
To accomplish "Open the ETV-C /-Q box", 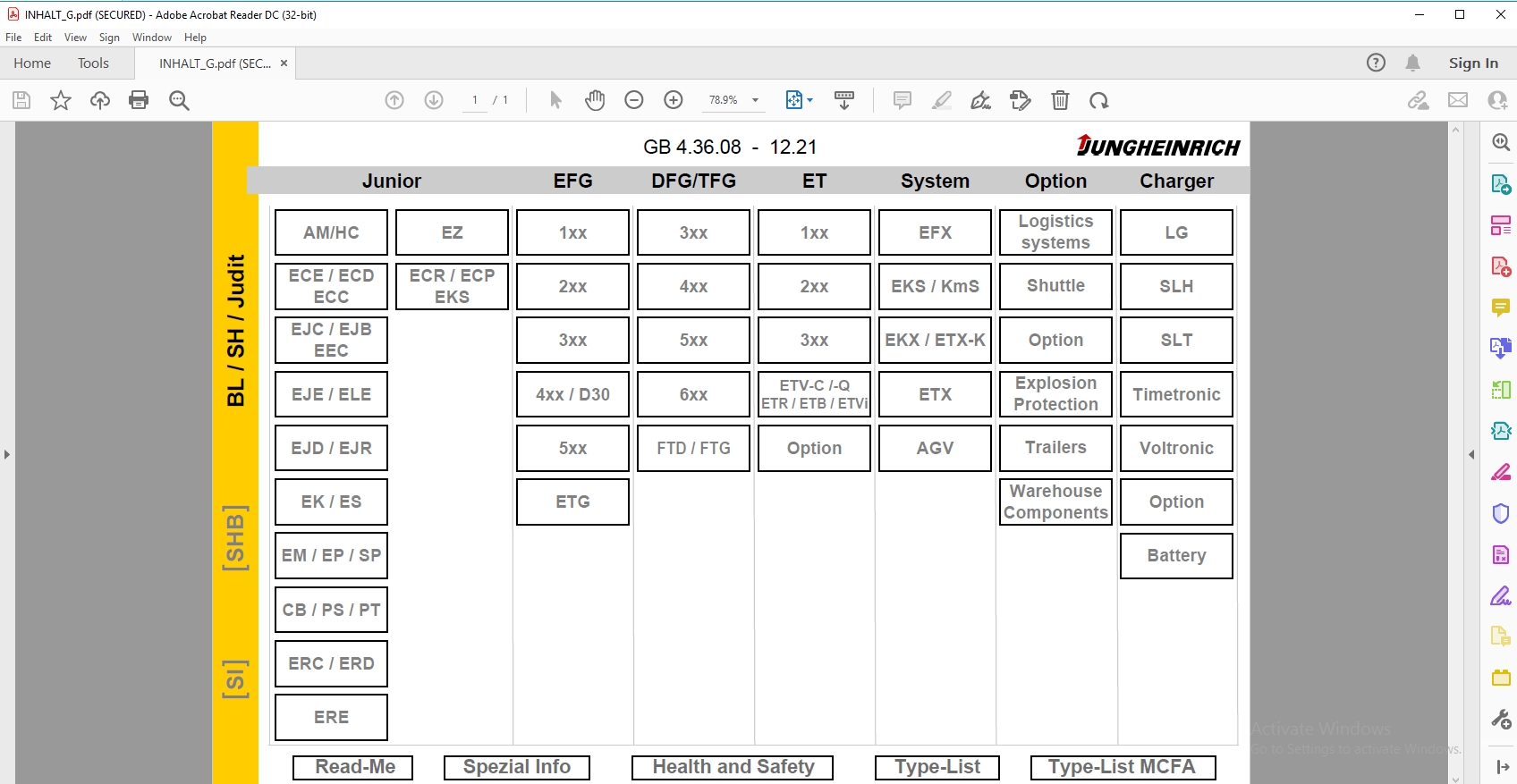I will pos(814,394).
